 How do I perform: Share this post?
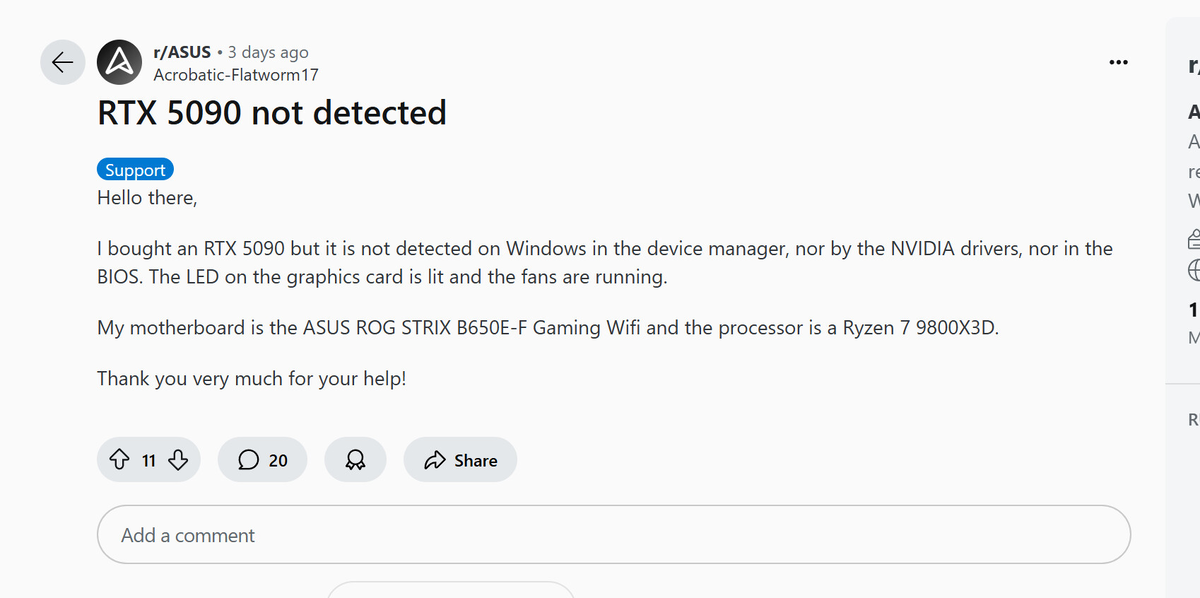click(460, 460)
